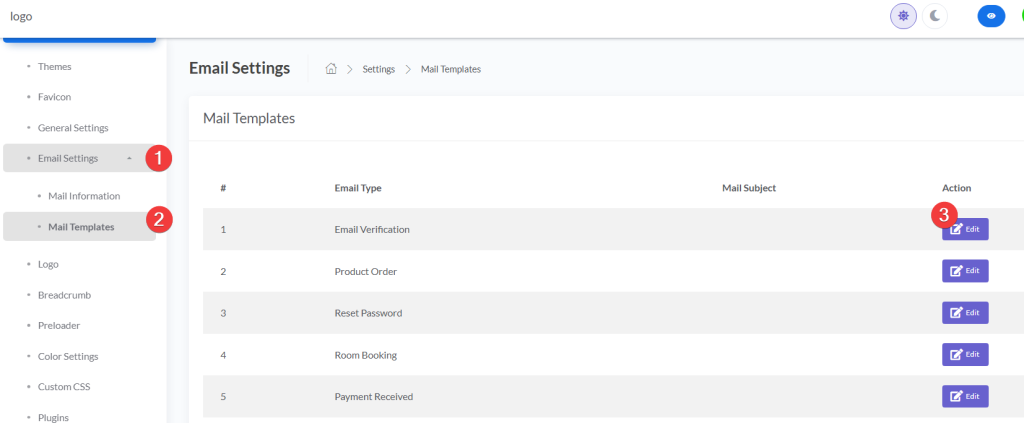Go to General Settings
This screenshot has height=423, width=1024.
point(73,128)
